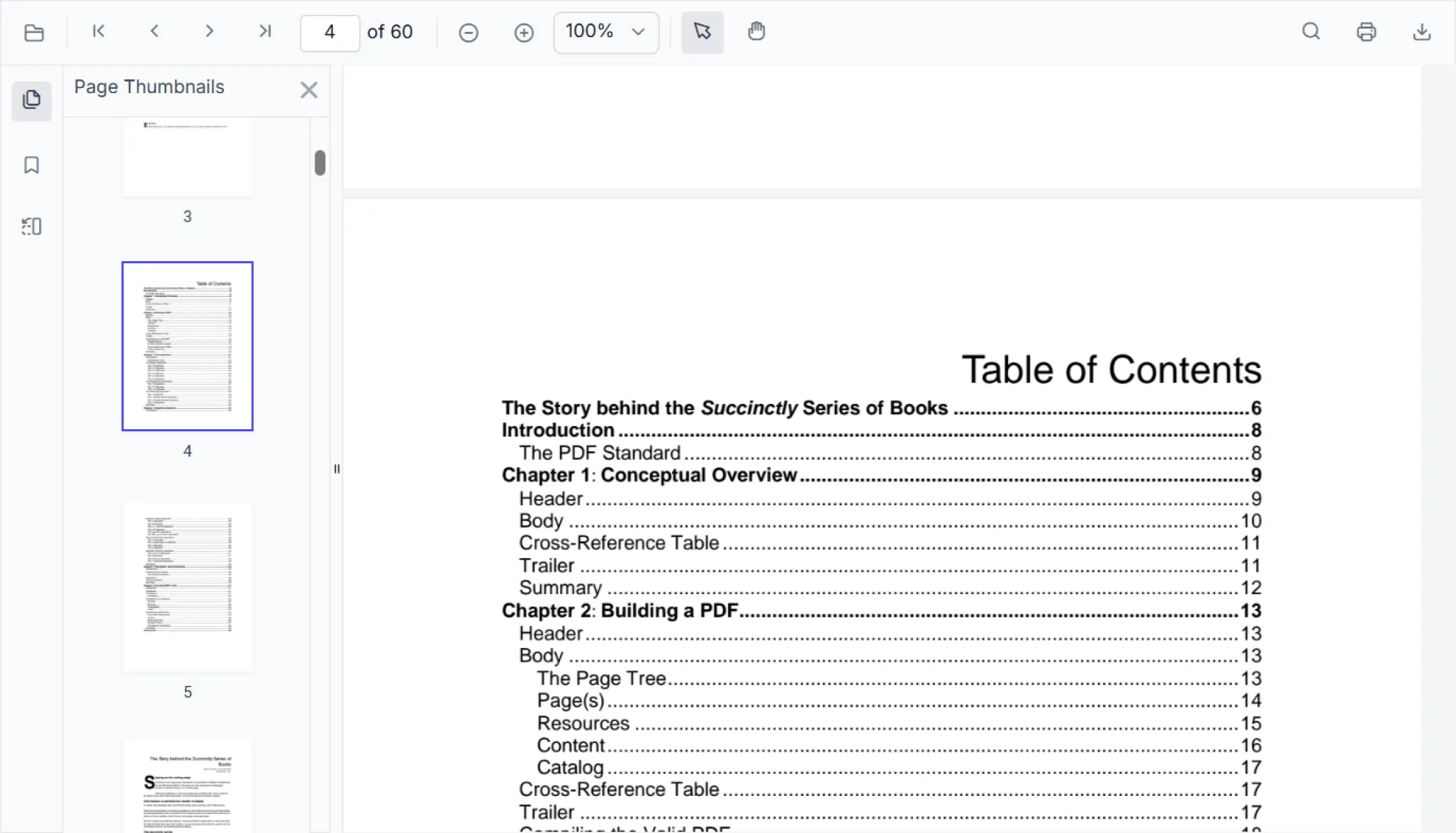Open the bookmarks panel
Viewport: 1456px width, 833px height.
click(x=31, y=165)
